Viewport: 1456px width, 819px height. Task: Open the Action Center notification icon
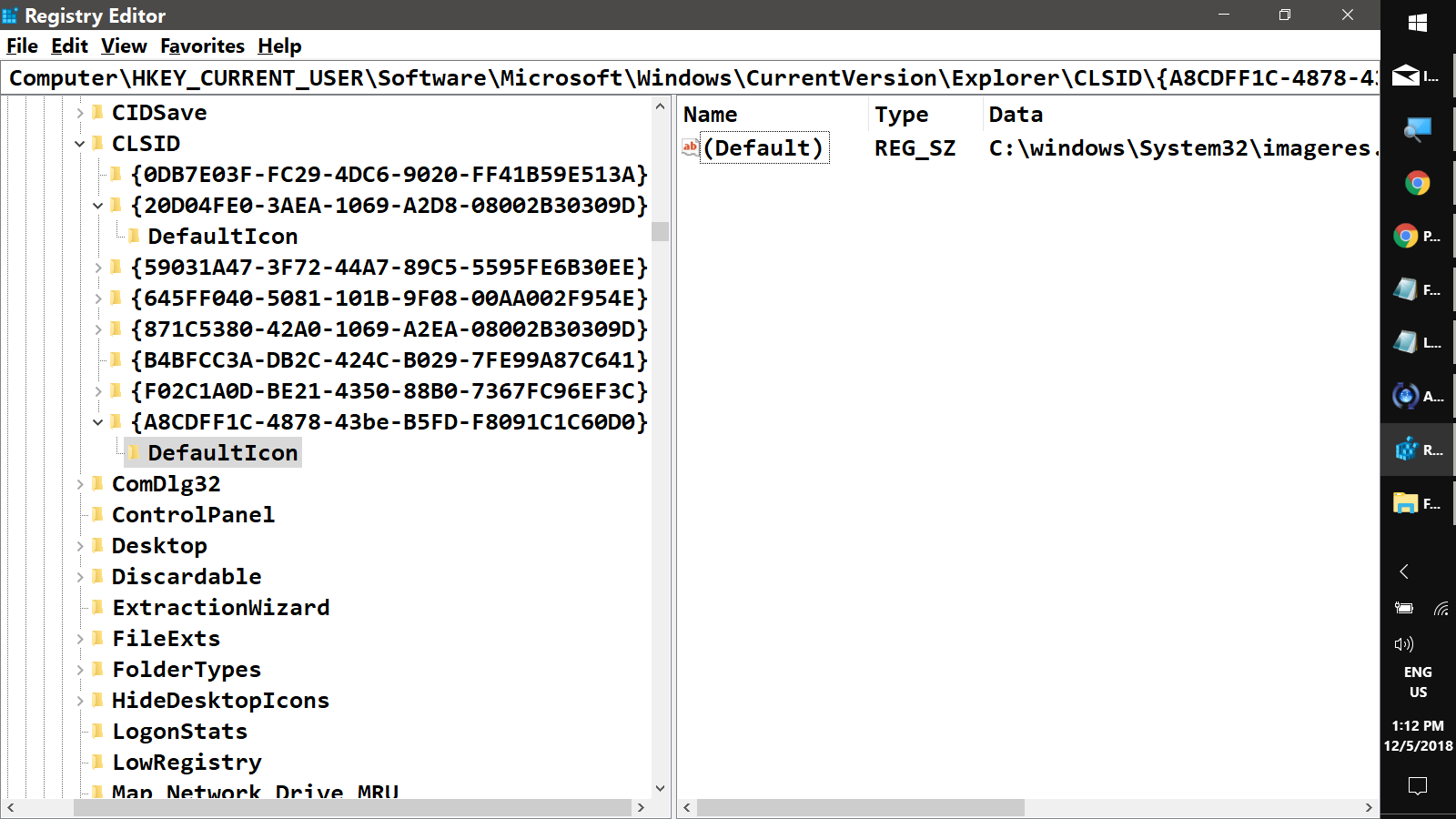point(1418,785)
